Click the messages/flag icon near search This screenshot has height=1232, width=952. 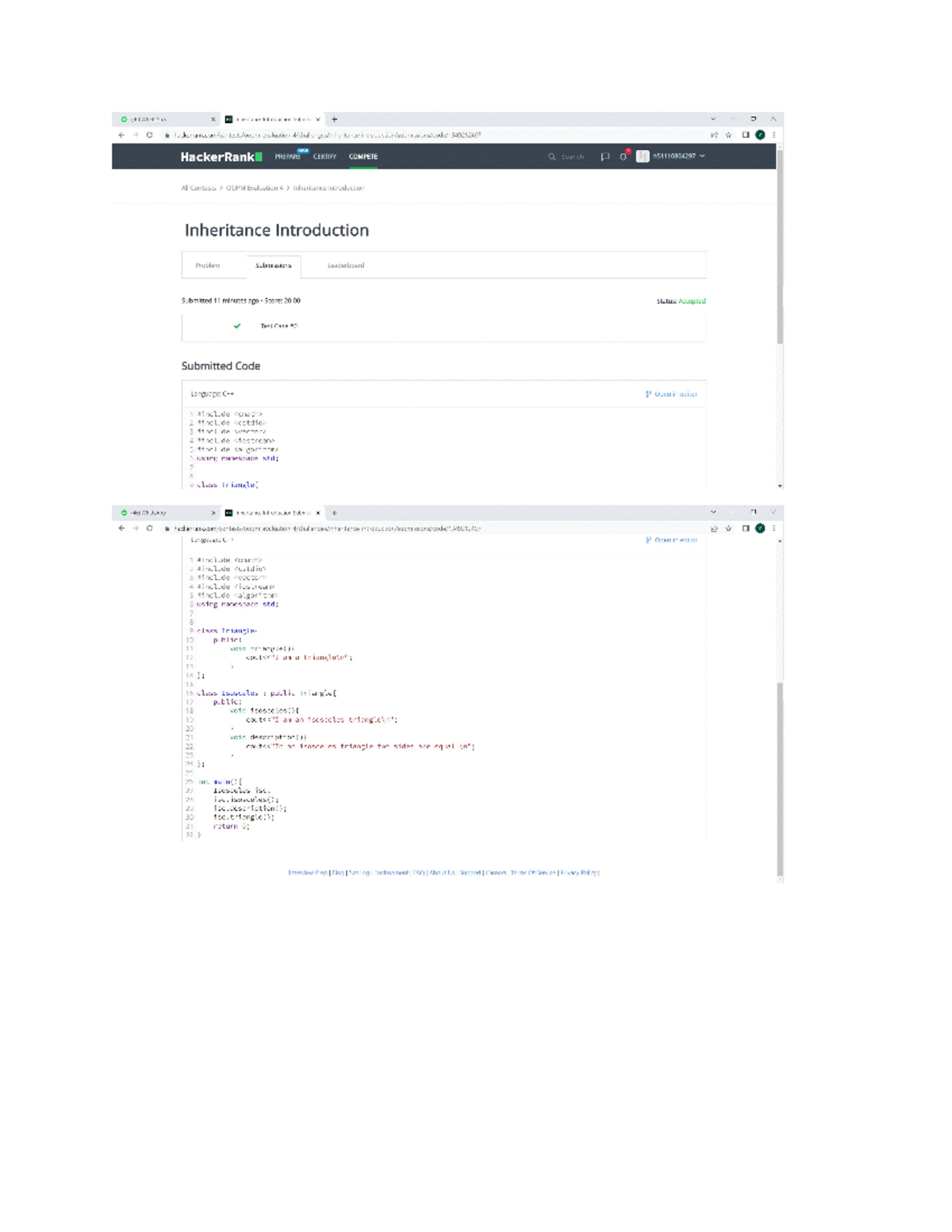click(x=605, y=155)
